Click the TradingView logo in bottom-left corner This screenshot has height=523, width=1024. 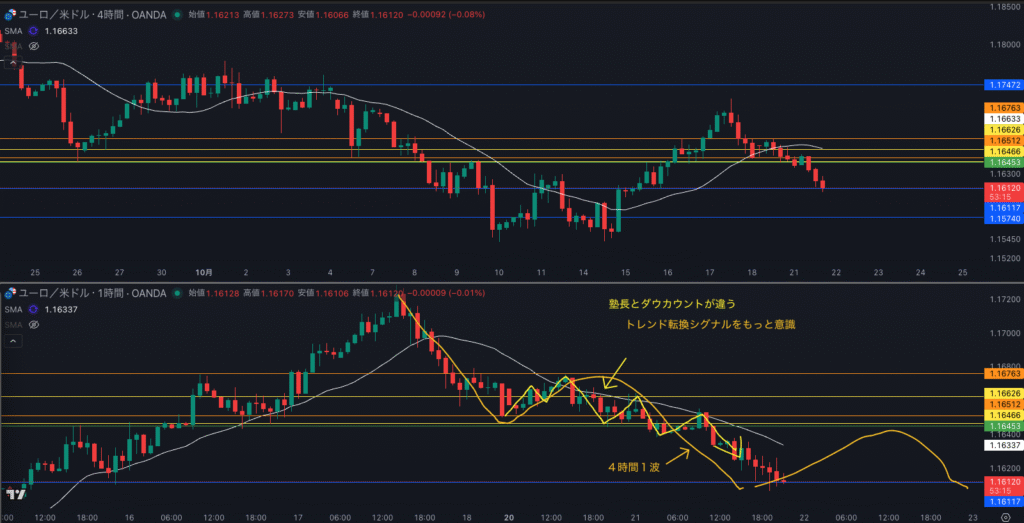coord(15,494)
